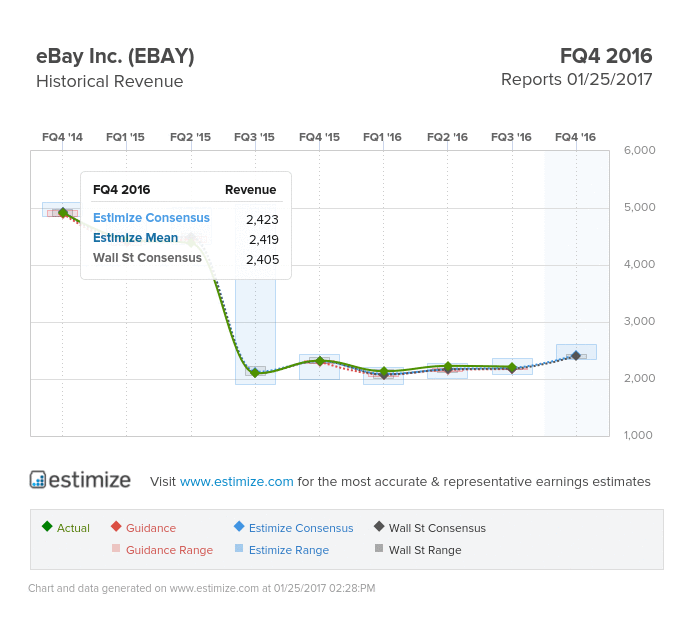Click the eBay Inc. (EBAY) title

115,56
